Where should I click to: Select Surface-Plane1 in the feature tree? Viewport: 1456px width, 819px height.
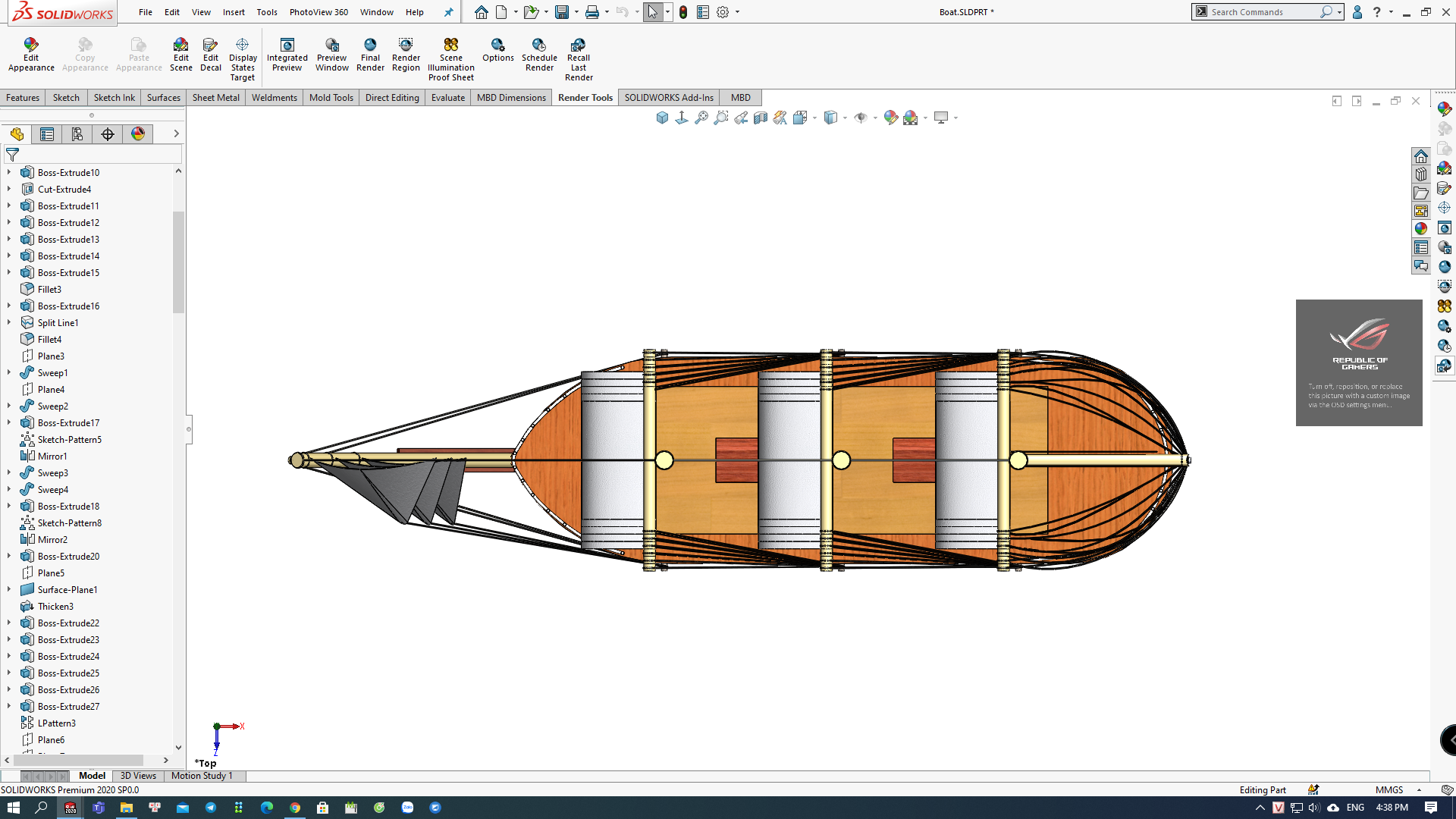pos(67,590)
